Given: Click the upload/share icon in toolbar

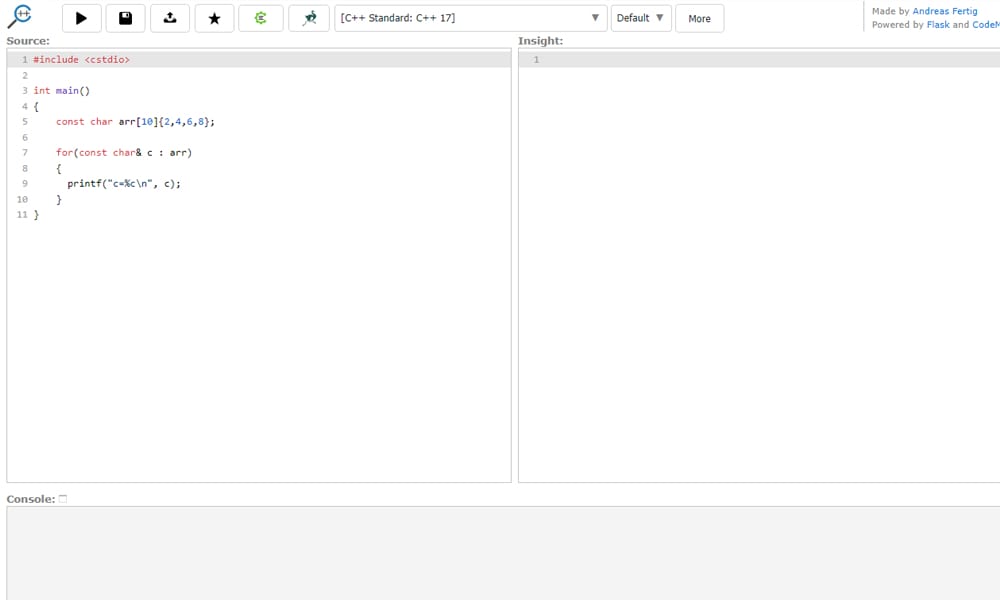Looking at the screenshot, I should 170,18.
